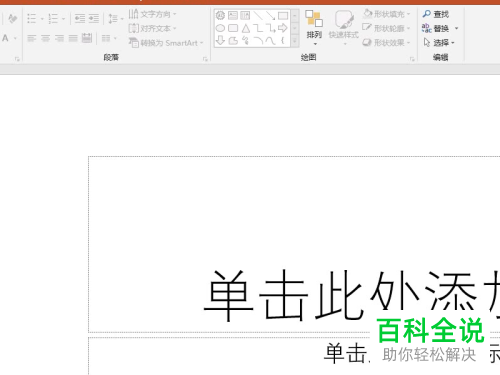Screen dimensions: 500x375
Task: Click 替换 replace button
Action: (x=435, y=28)
